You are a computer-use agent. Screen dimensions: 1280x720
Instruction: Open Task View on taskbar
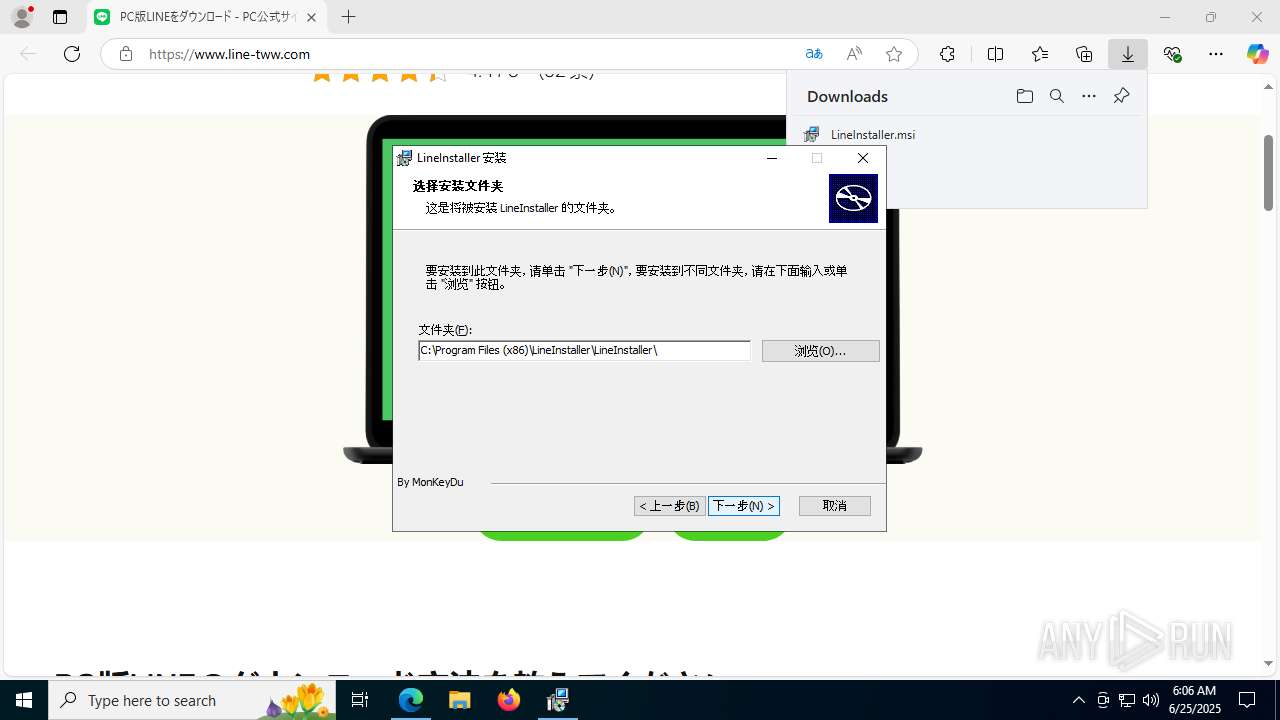pos(361,700)
